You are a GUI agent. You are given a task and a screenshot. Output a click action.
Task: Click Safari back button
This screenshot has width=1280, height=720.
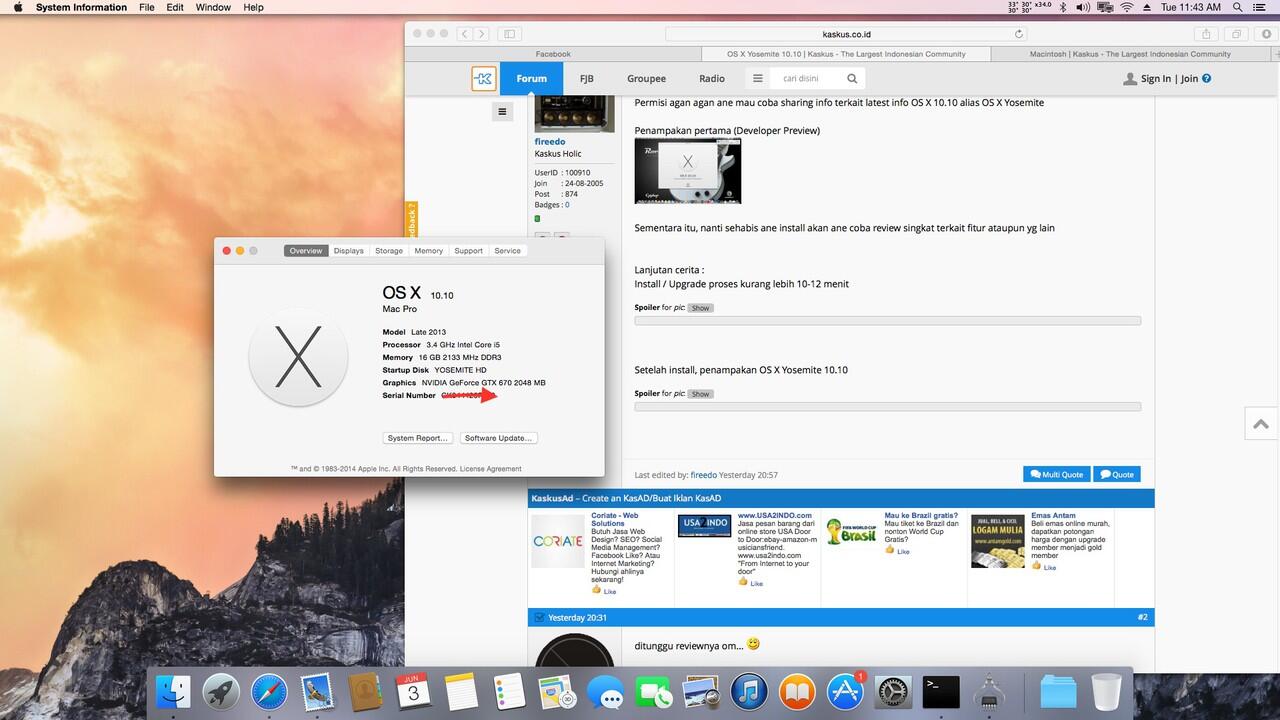click(465, 34)
